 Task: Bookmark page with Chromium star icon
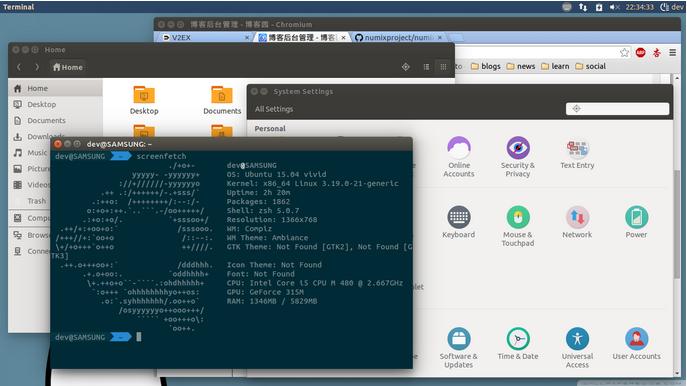(x=624, y=53)
